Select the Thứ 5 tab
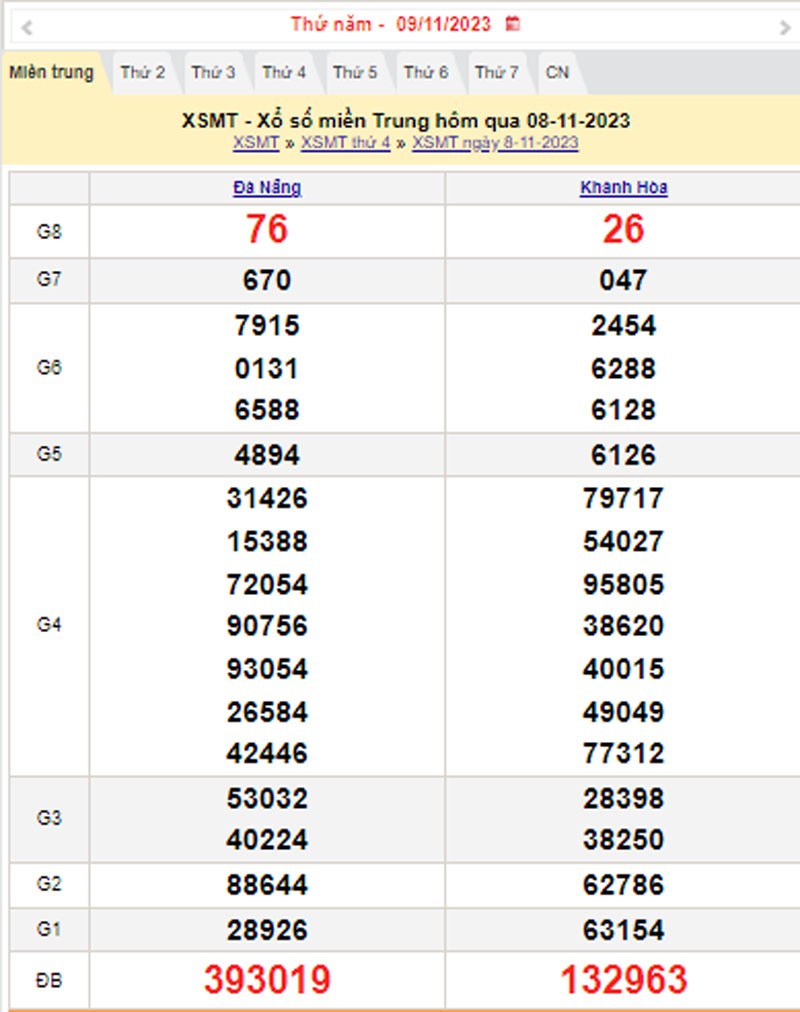 [355, 72]
